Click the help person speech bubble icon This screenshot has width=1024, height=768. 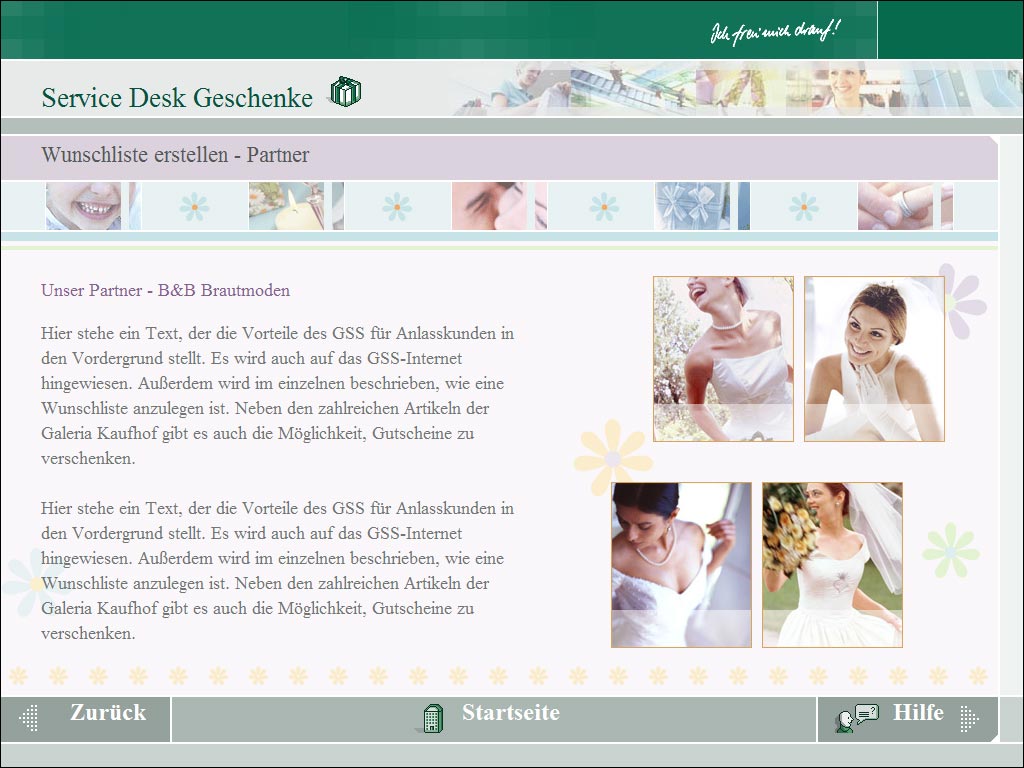coord(857,718)
